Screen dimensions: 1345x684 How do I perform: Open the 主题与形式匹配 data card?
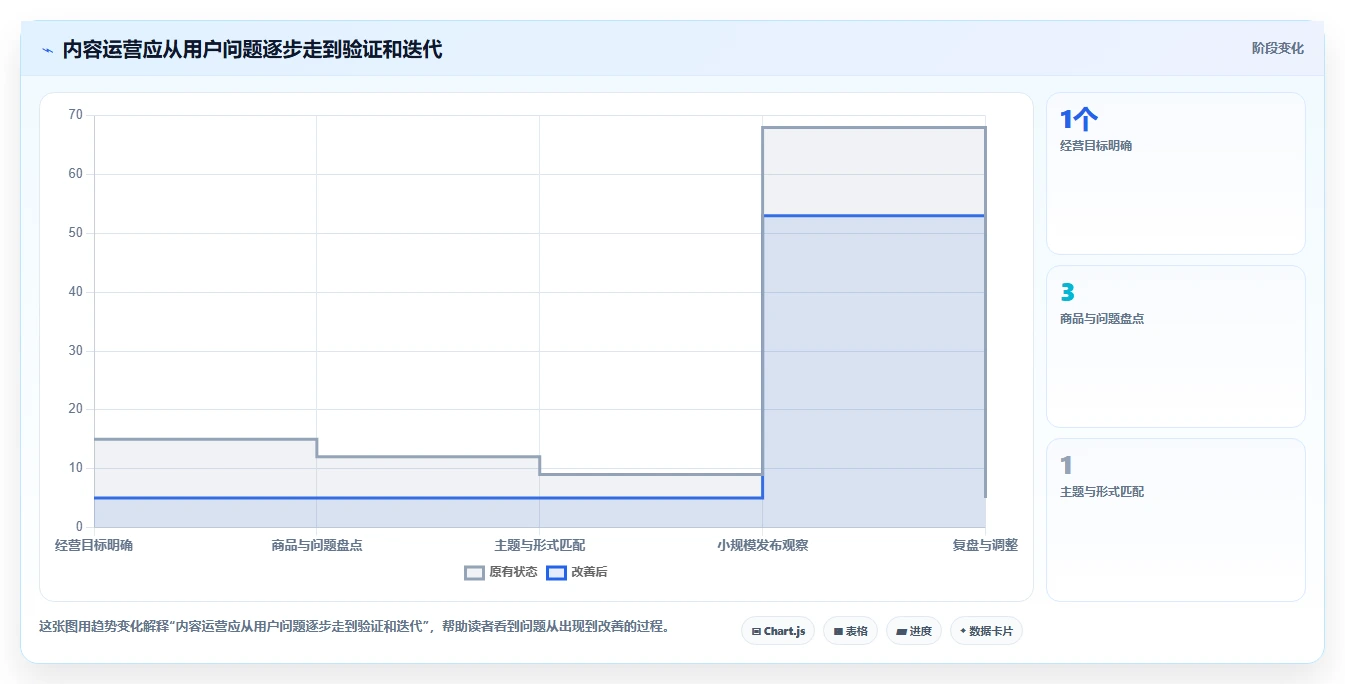pos(1175,519)
